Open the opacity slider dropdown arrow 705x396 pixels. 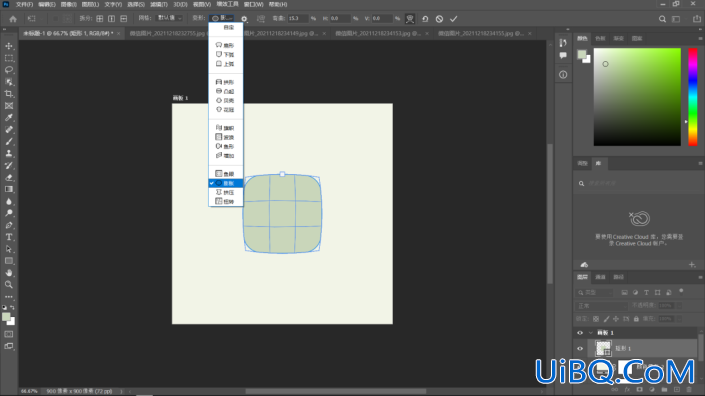[679, 306]
